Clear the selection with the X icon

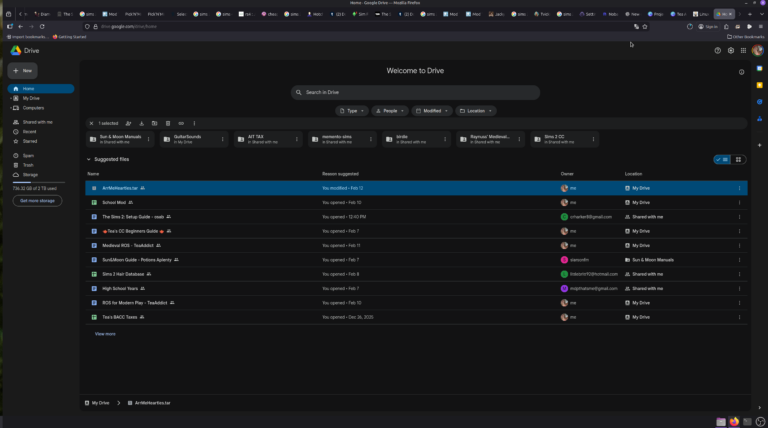point(91,123)
